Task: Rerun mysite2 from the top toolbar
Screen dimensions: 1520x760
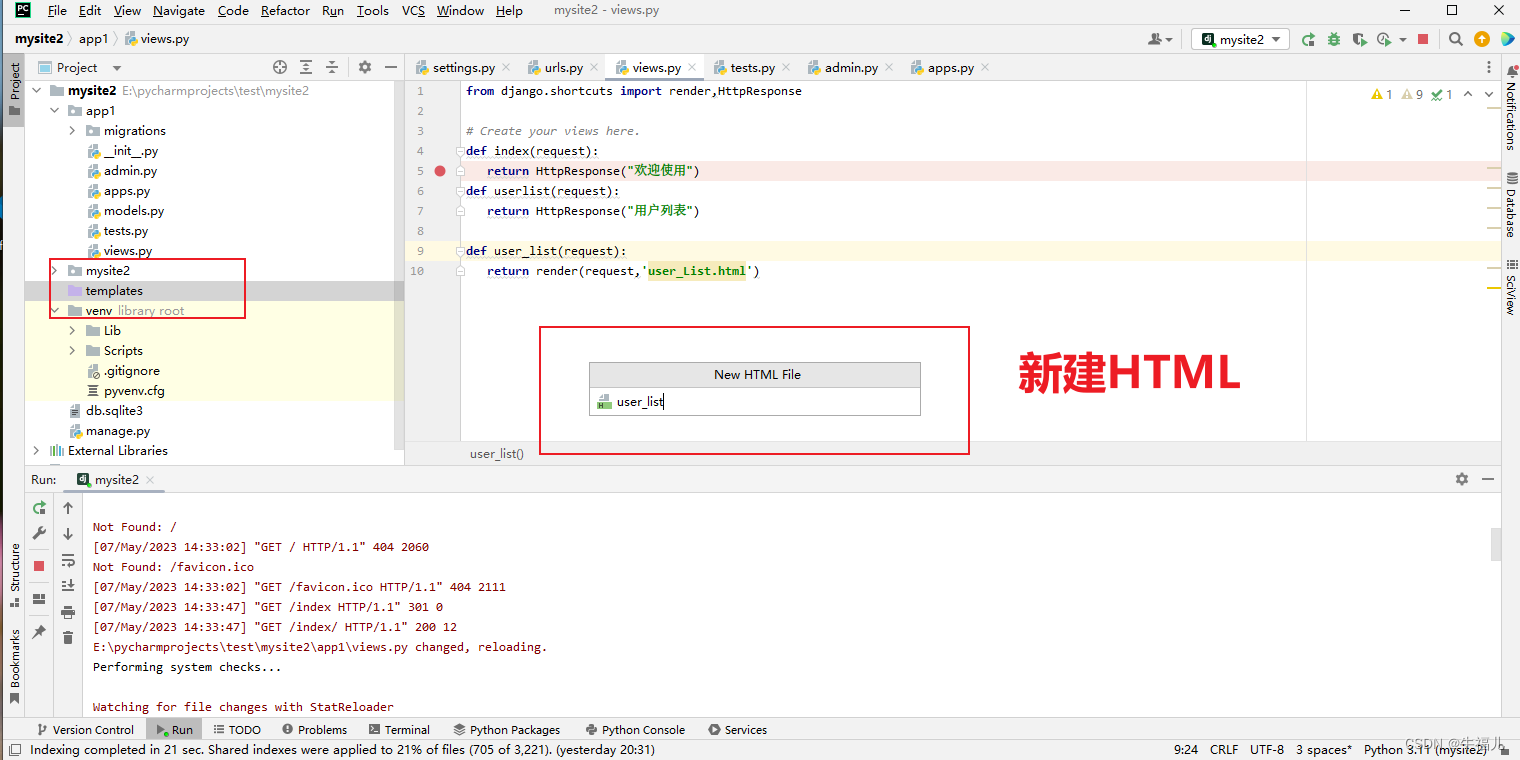Action: [1308, 39]
